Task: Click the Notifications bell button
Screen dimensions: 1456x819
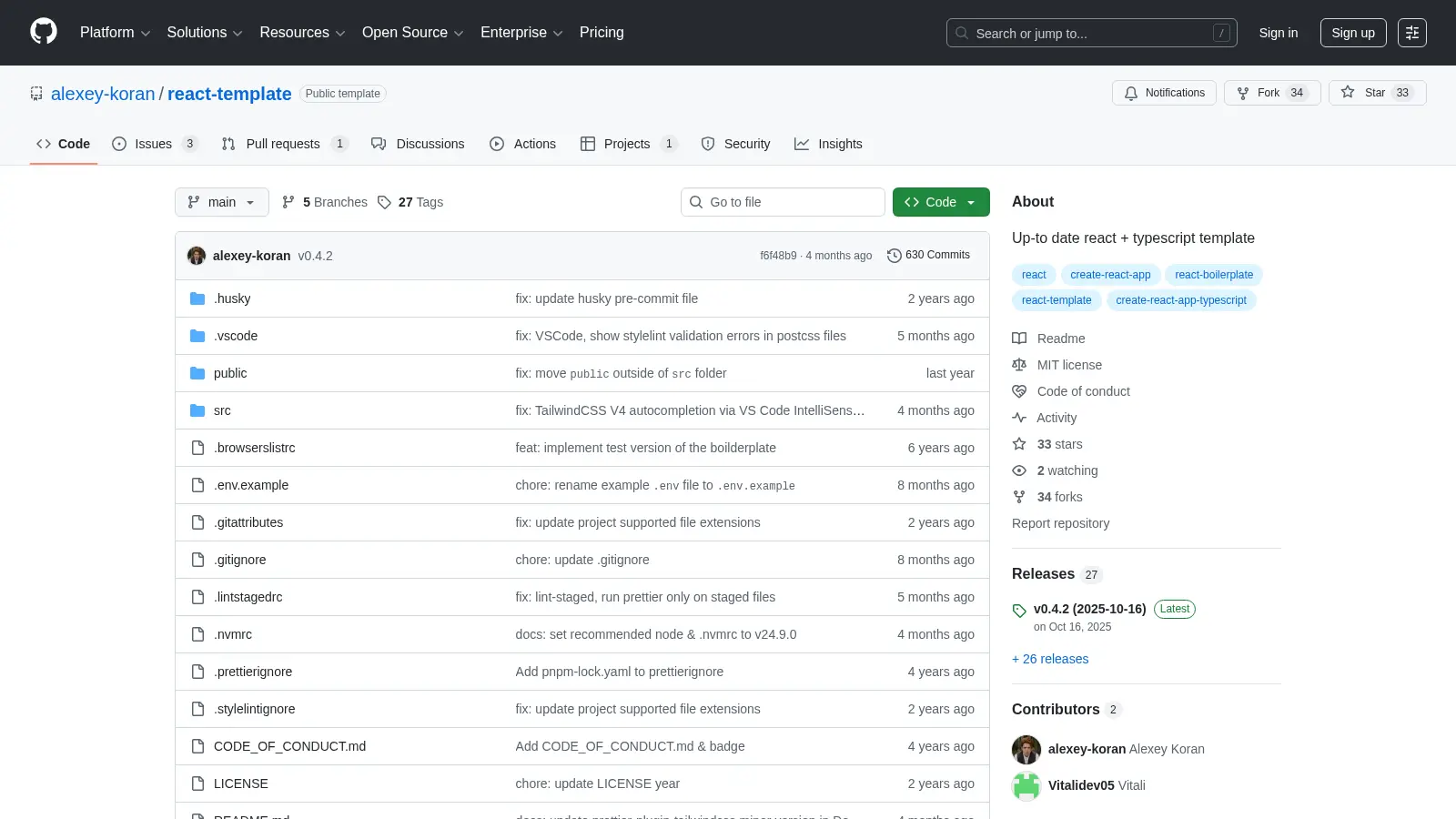Action: tap(1164, 93)
